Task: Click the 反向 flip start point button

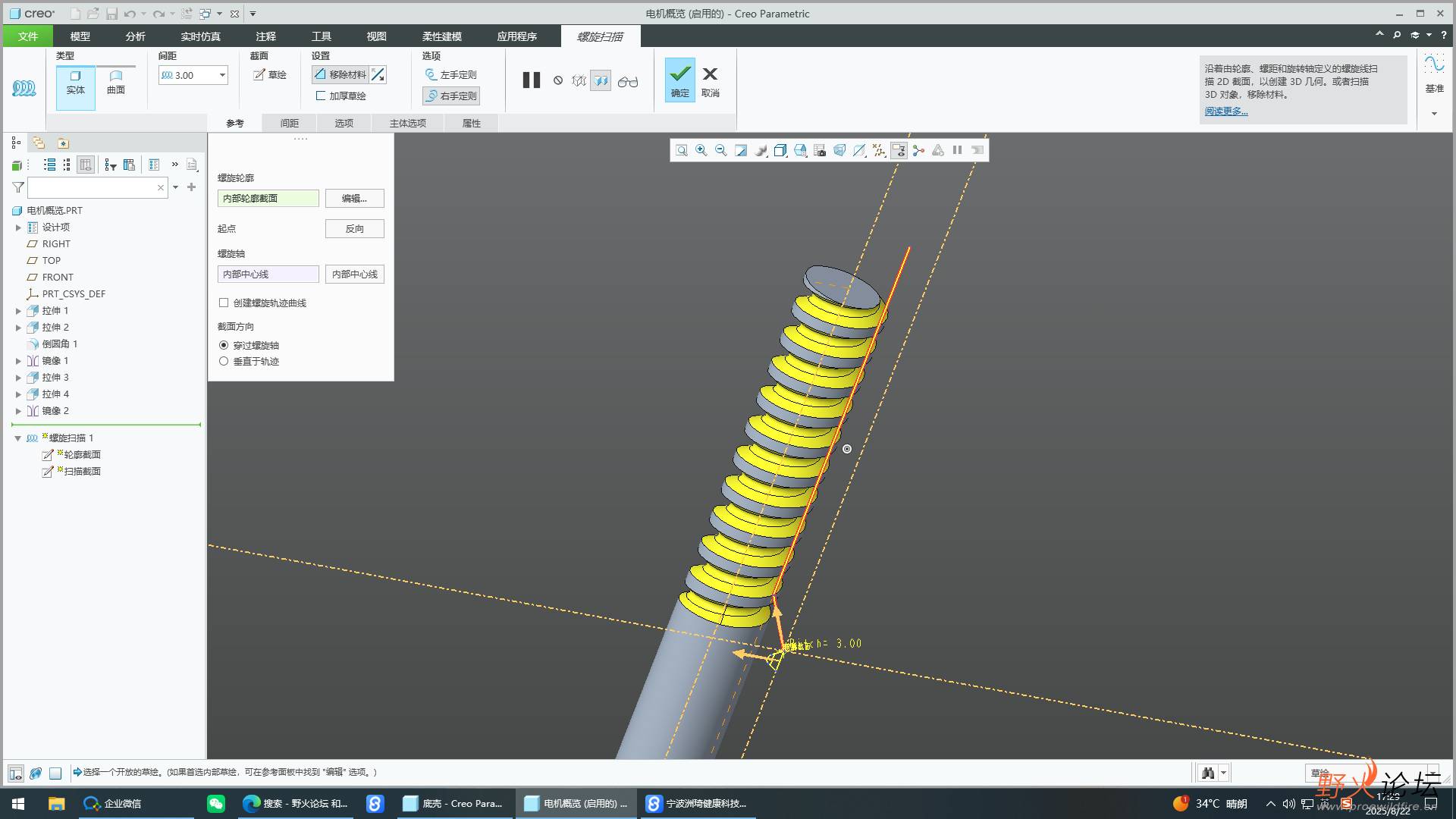Action: point(354,229)
